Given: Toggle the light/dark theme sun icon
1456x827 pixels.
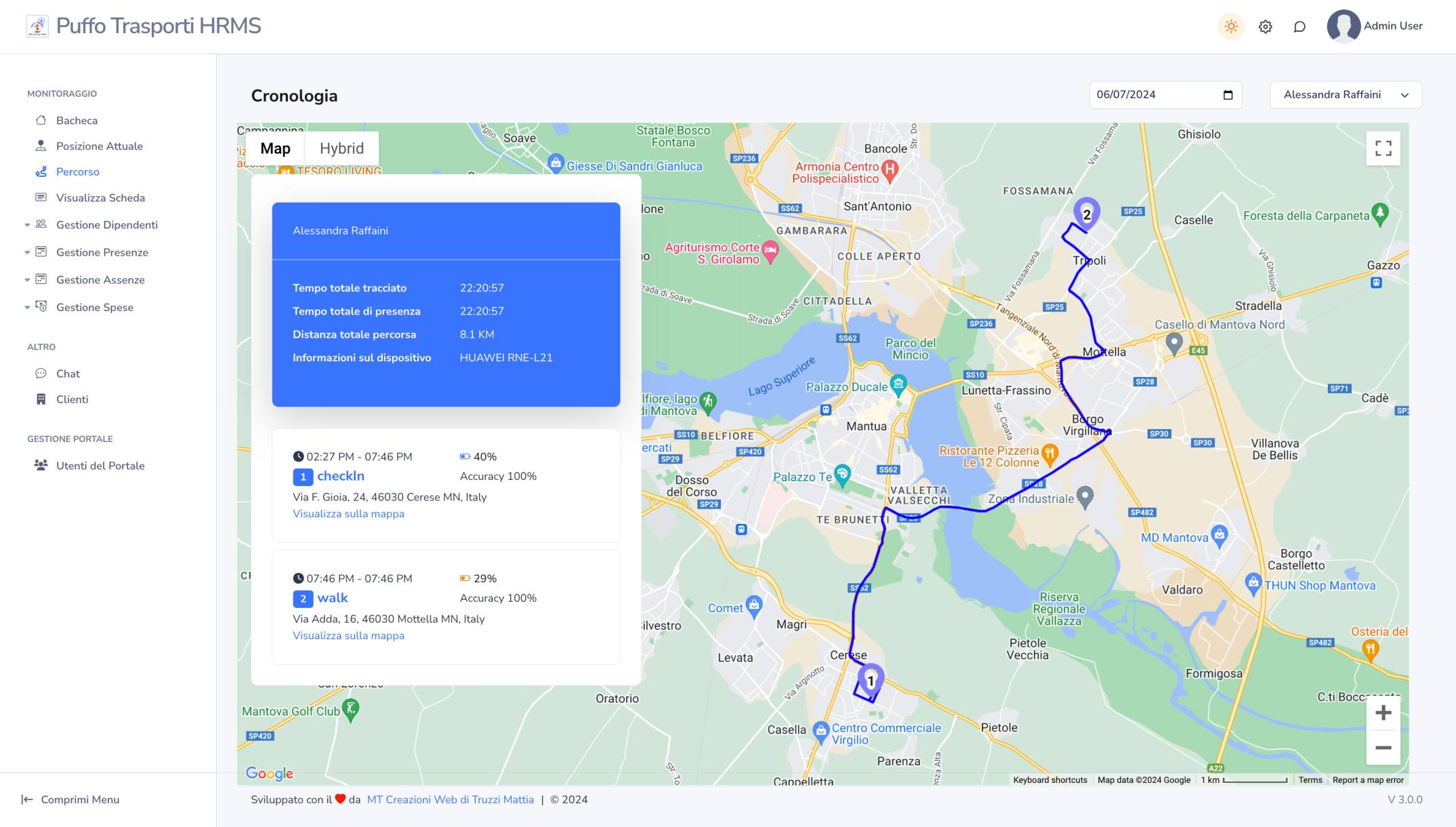Looking at the screenshot, I should click(1231, 26).
